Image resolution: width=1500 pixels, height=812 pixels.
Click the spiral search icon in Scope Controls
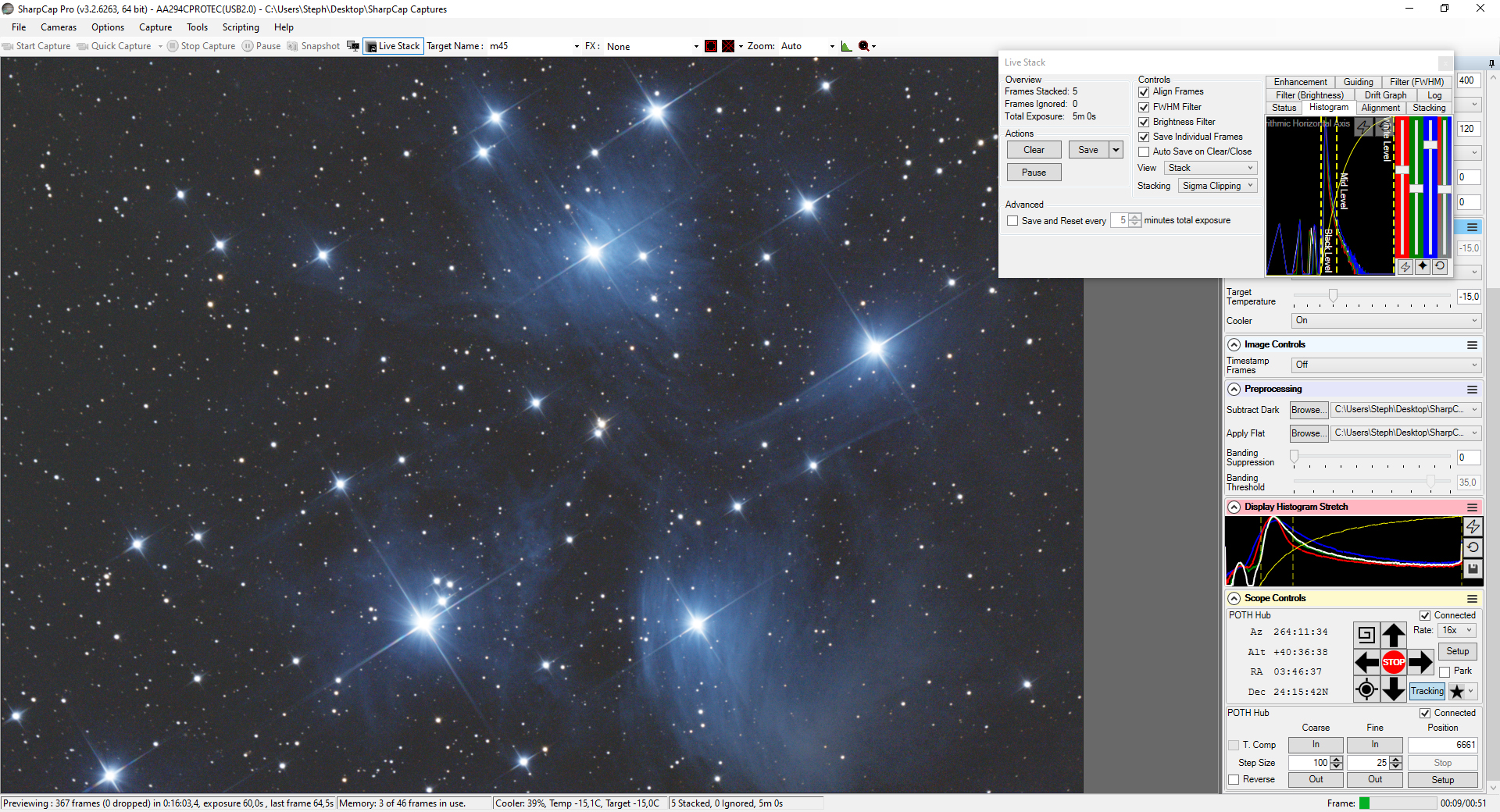coord(1366,635)
